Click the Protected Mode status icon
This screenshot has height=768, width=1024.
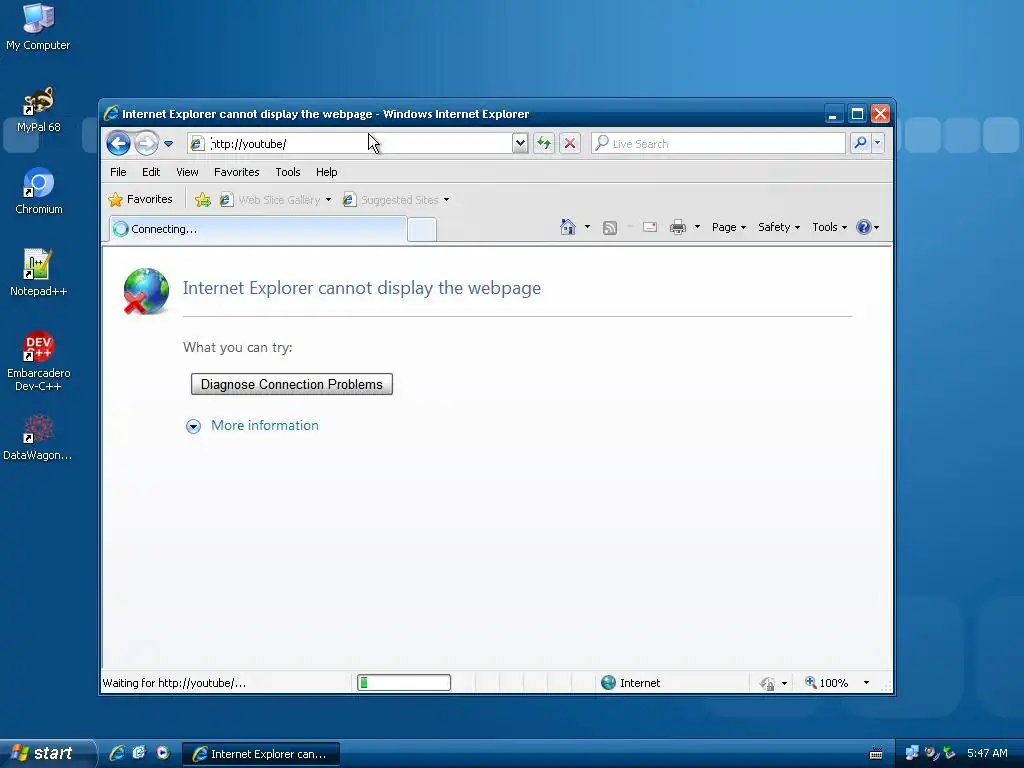point(767,683)
